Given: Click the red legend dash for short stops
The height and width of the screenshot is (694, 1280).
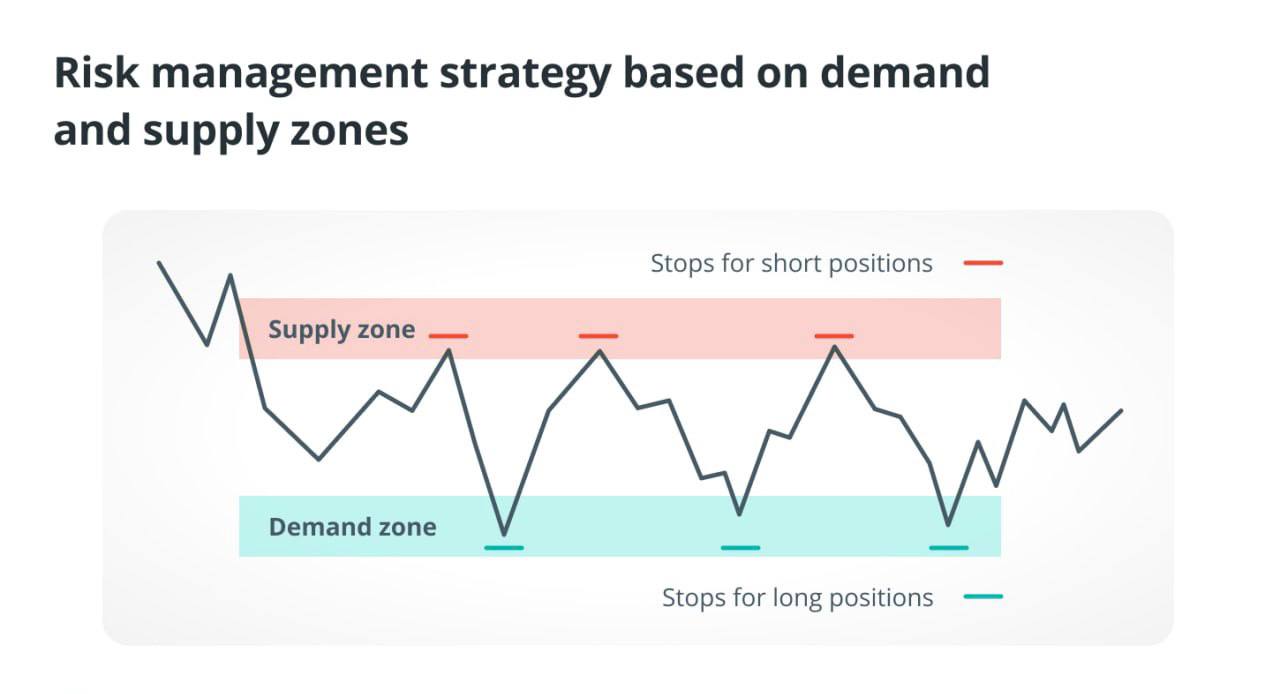Looking at the screenshot, I should pos(983,264).
